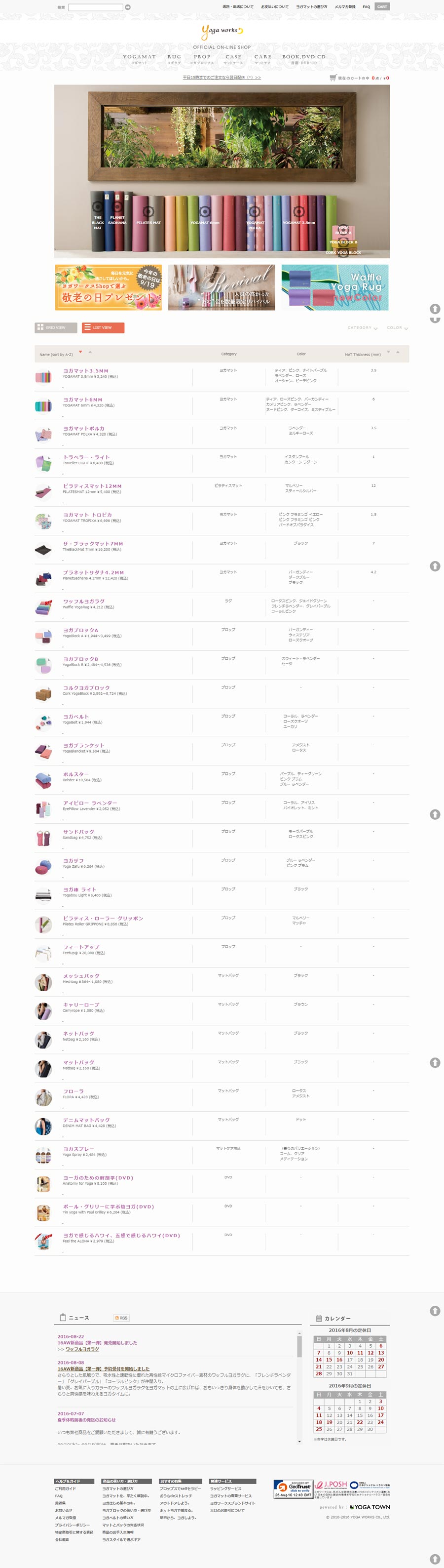Open the BOOK.DVD.CD menu
Viewport: 444px width, 1568px height.
[x=303, y=58]
